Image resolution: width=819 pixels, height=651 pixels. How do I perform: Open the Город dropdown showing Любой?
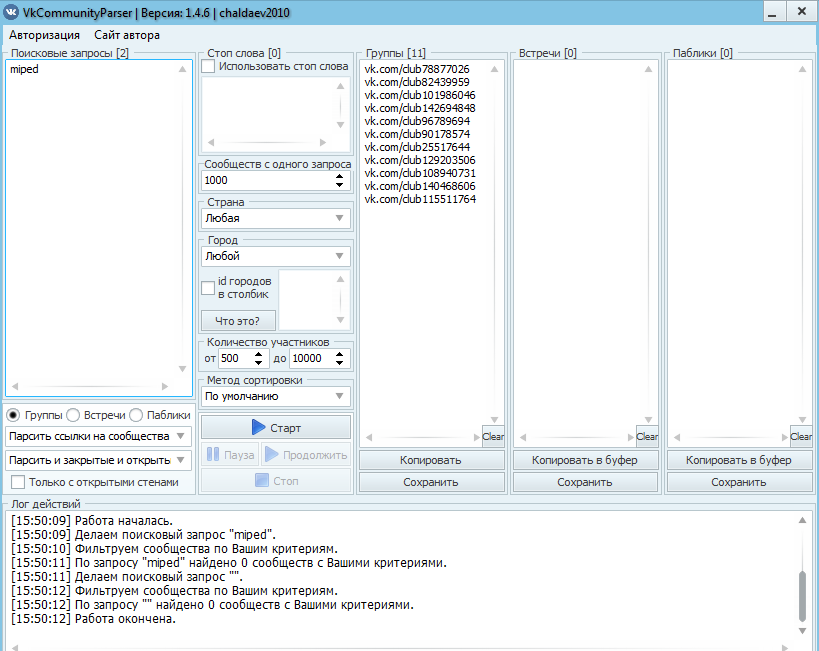pyautogui.click(x=275, y=256)
